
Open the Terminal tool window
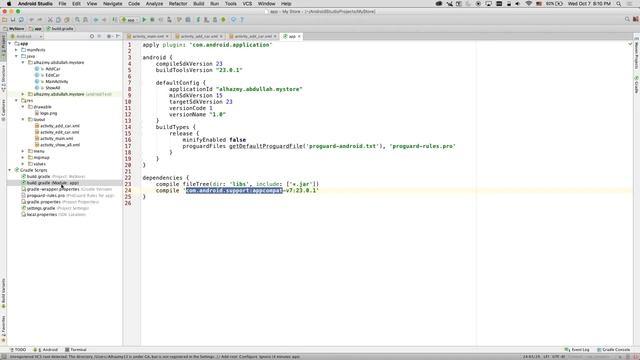pyautogui.click(x=76, y=350)
